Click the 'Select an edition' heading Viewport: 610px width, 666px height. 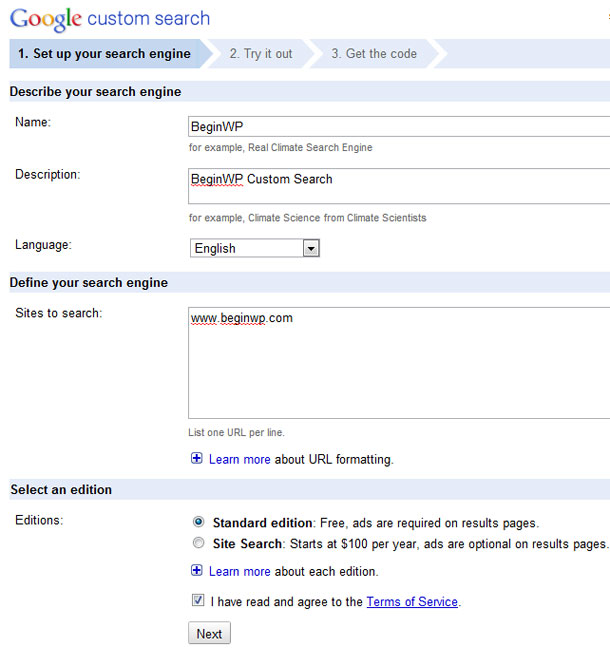(x=61, y=489)
